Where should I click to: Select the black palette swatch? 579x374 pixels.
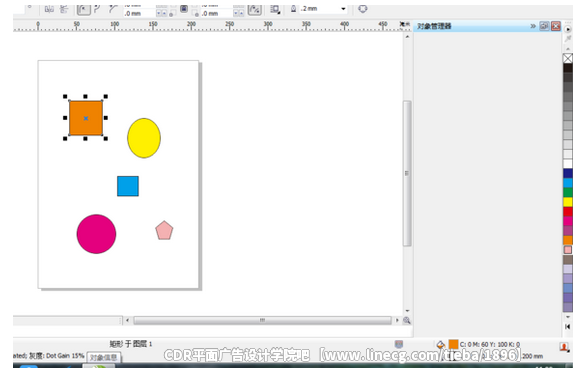tap(568, 68)
